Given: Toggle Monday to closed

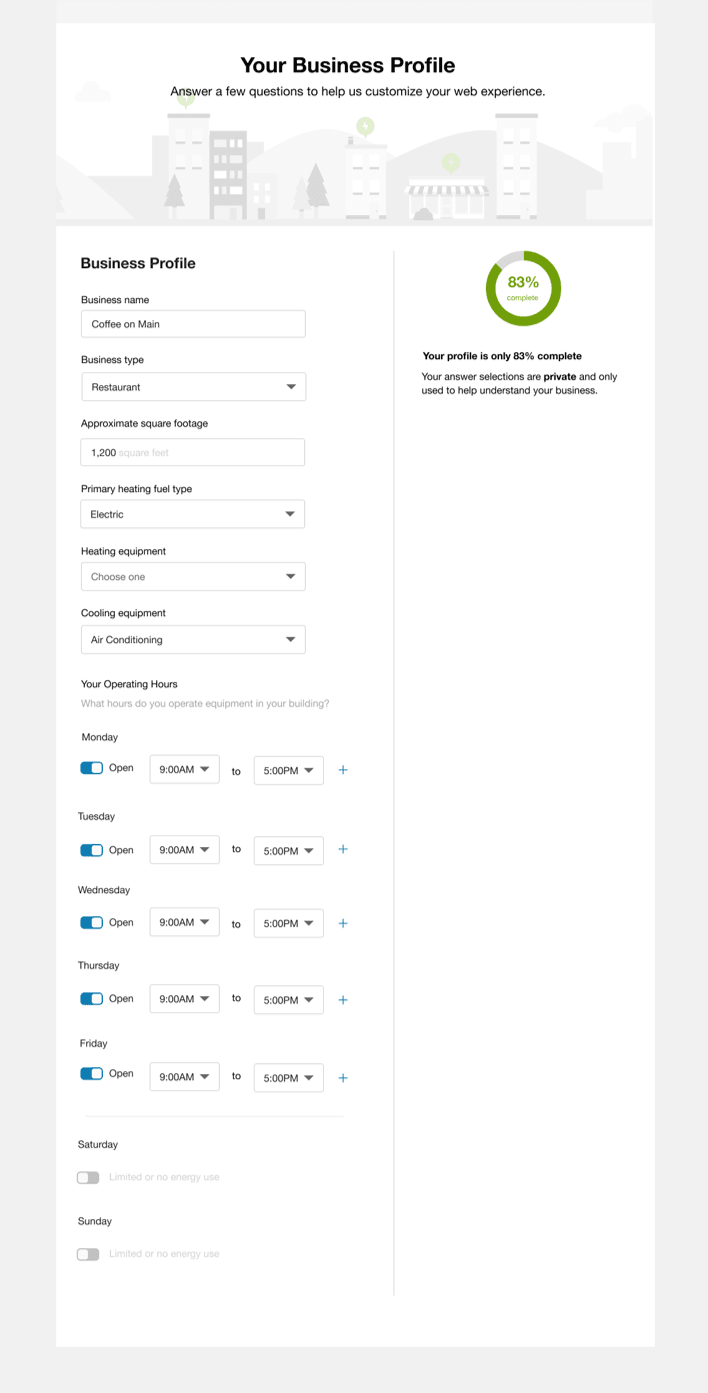Looking at the screenshot, I should click(91, 768).
